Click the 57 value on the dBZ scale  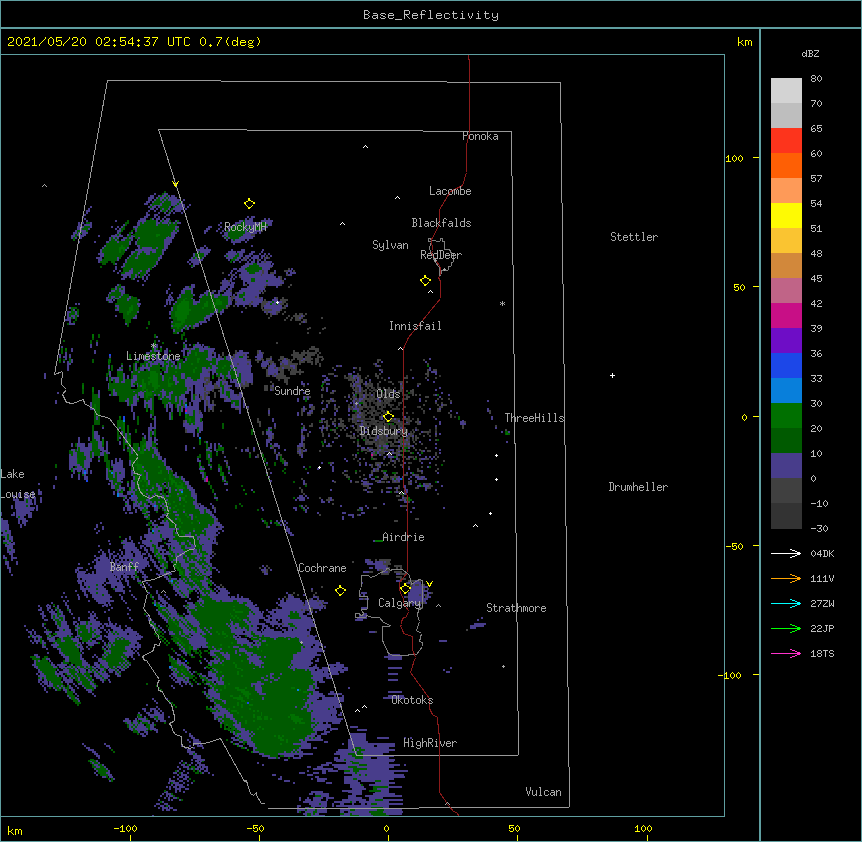(816, 179)
